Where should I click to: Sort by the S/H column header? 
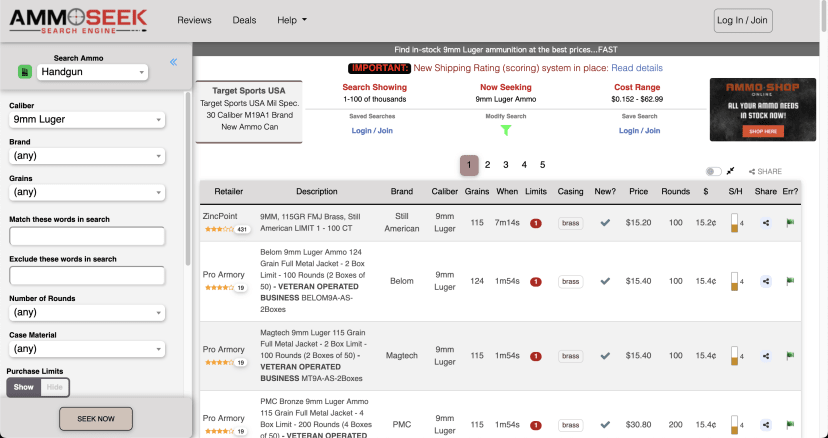[735, 192]
